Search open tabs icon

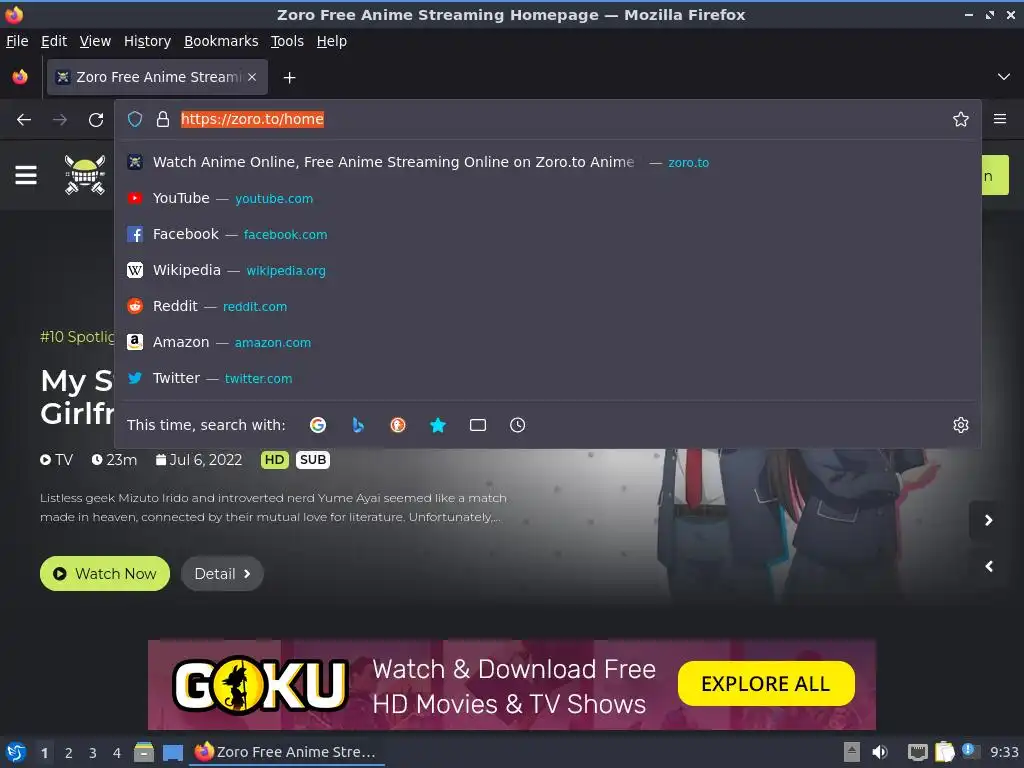[x=477, y=425]
